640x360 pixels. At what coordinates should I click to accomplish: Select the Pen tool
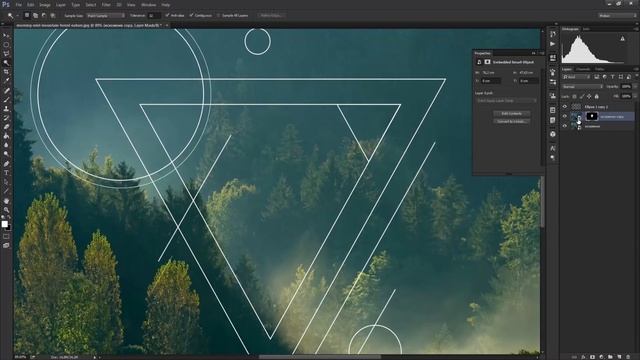pos(6,164)
